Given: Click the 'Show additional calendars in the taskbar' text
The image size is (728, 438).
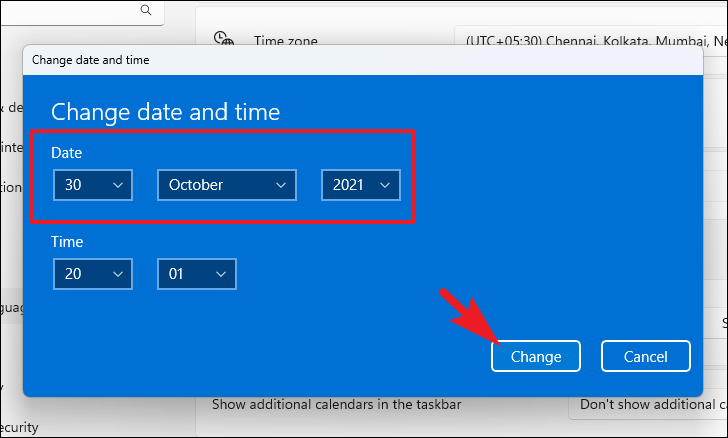Looking at the screenshot, I should point(337,405).
